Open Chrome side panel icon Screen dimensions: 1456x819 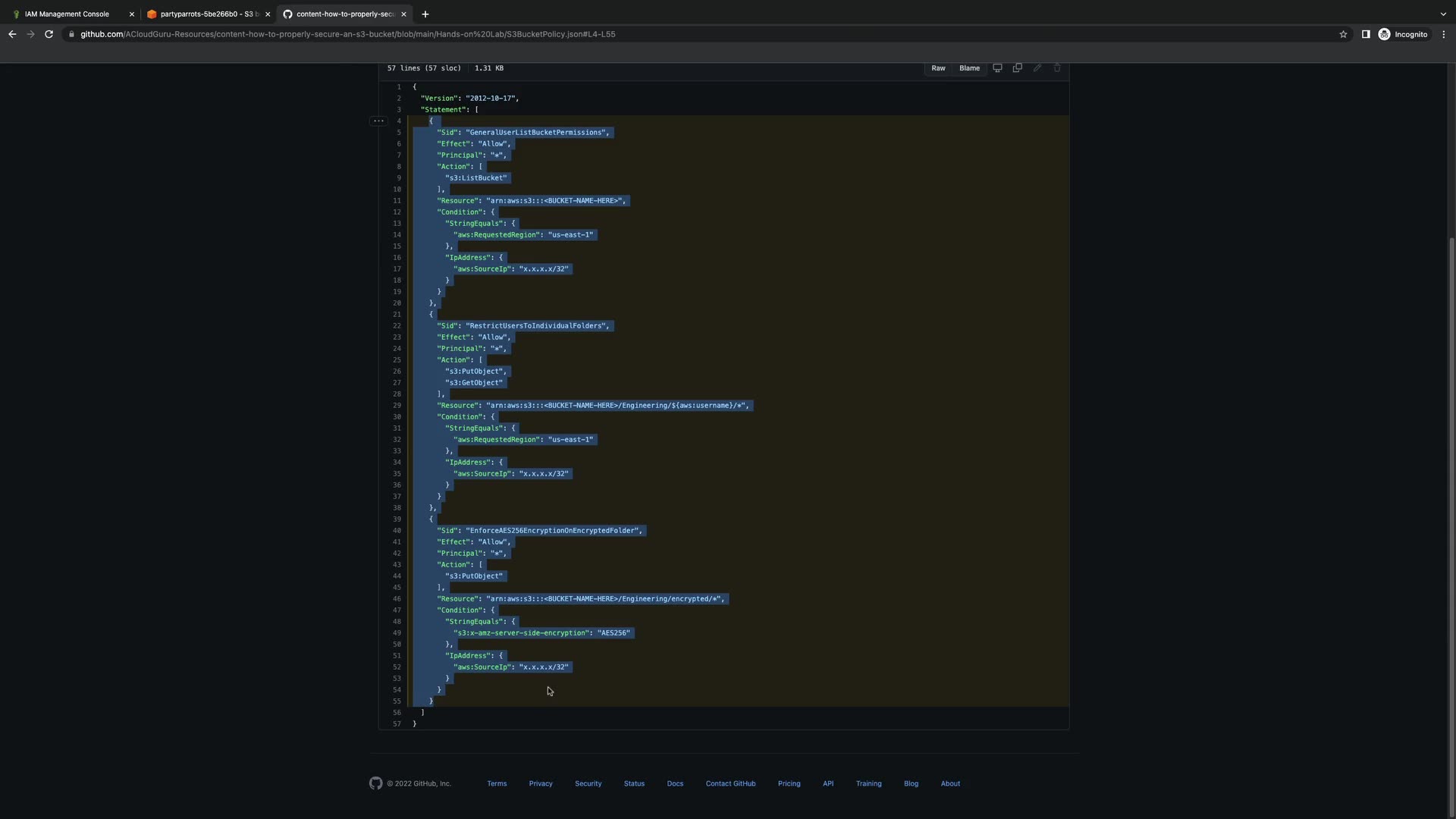pyautogui.click(x=1366, y=34)
